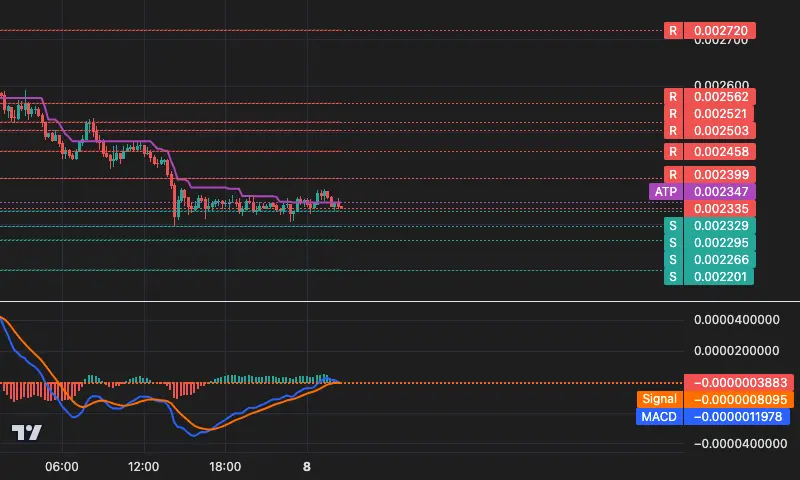800x480 pixels.
Task: Click the current price label 0.002335
Action: [x=719, y=209]
